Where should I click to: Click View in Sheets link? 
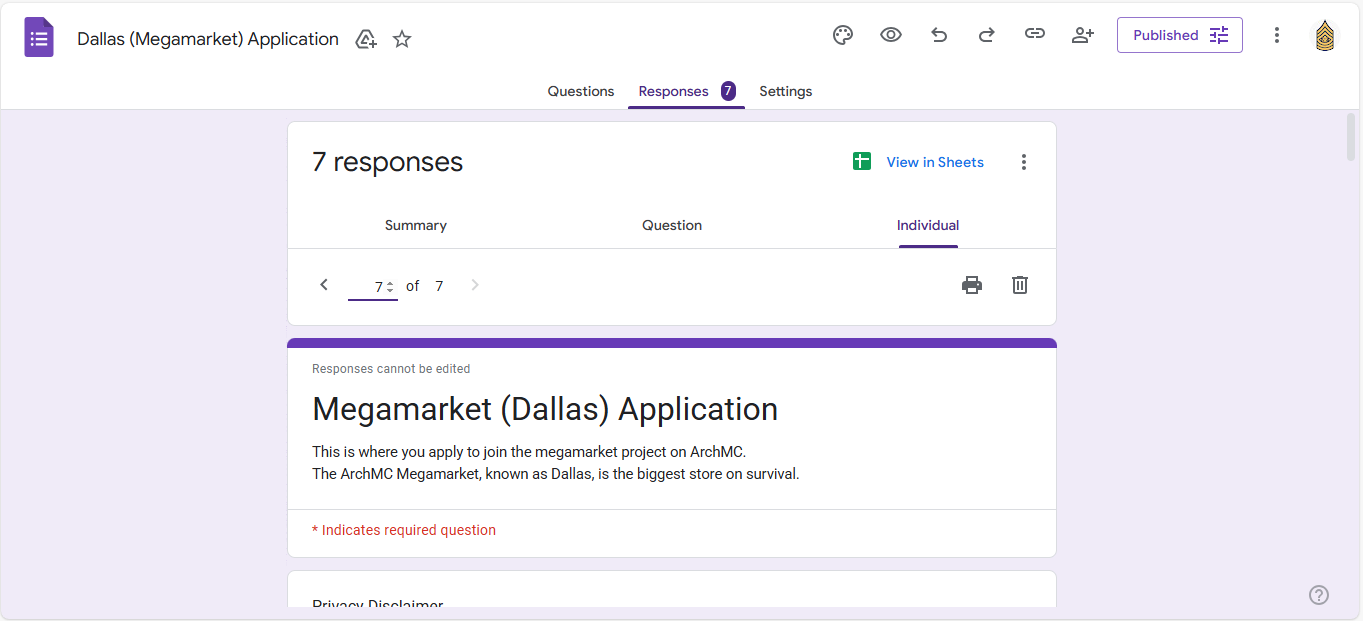934,162
